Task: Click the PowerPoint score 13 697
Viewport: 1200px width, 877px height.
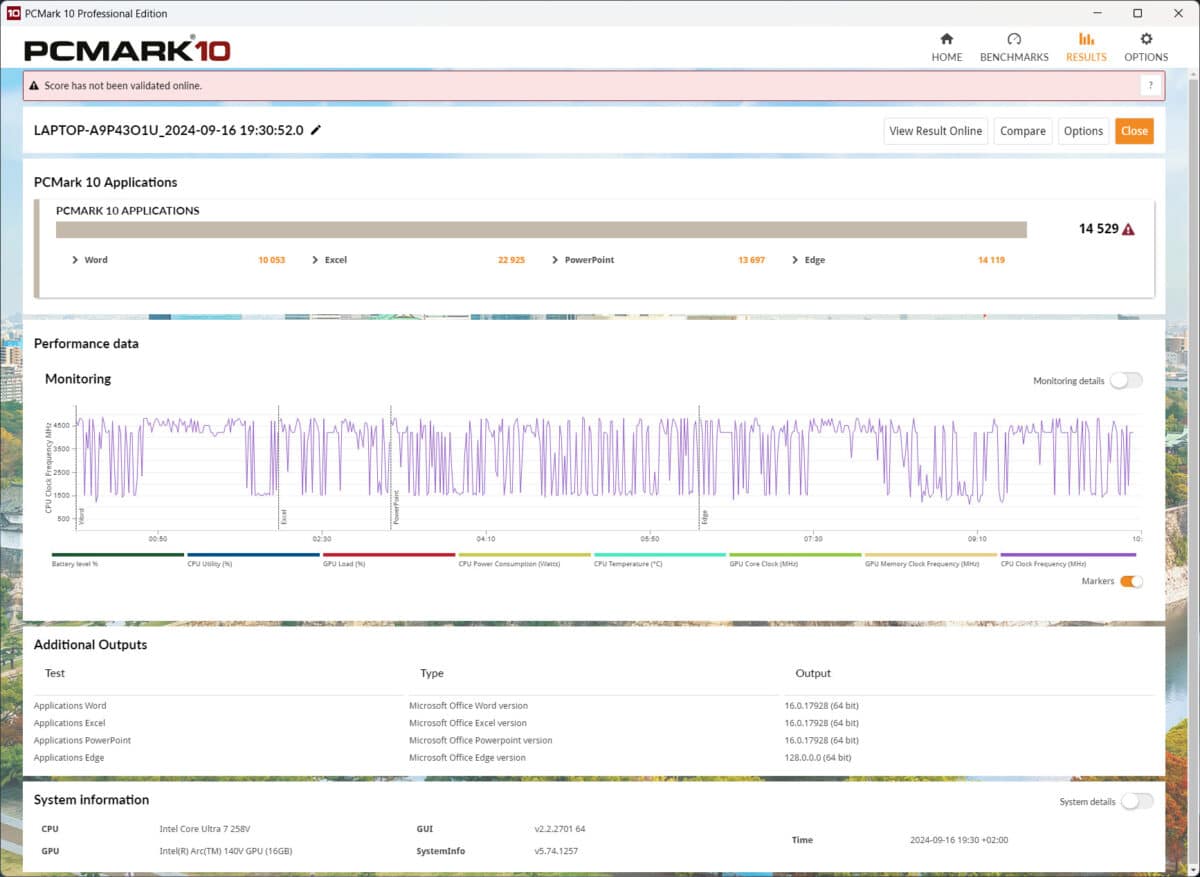Action: [751, 260]
